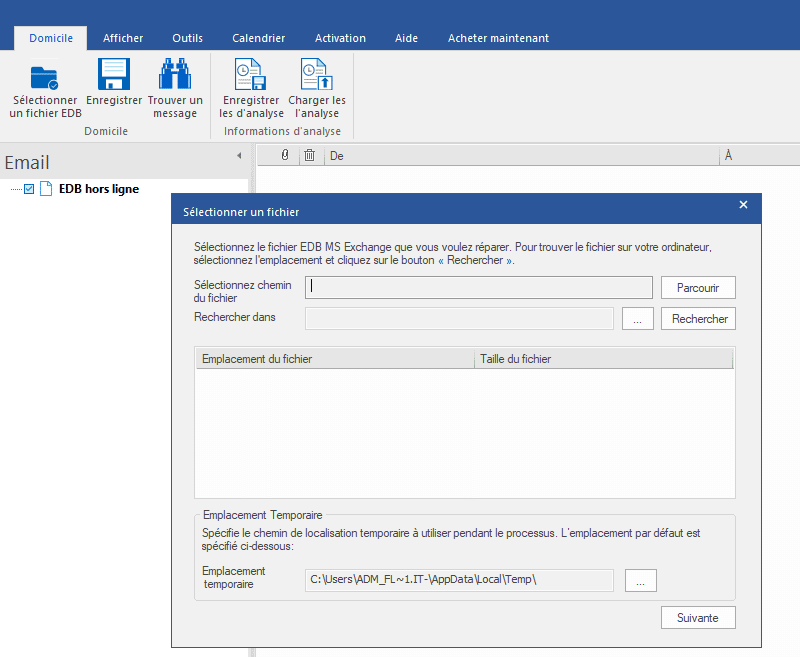Click the Sélectionner un fichier EDB icon
Image resolution: width=800 pixels, height=657 pixels.
[x=44, y=77]
